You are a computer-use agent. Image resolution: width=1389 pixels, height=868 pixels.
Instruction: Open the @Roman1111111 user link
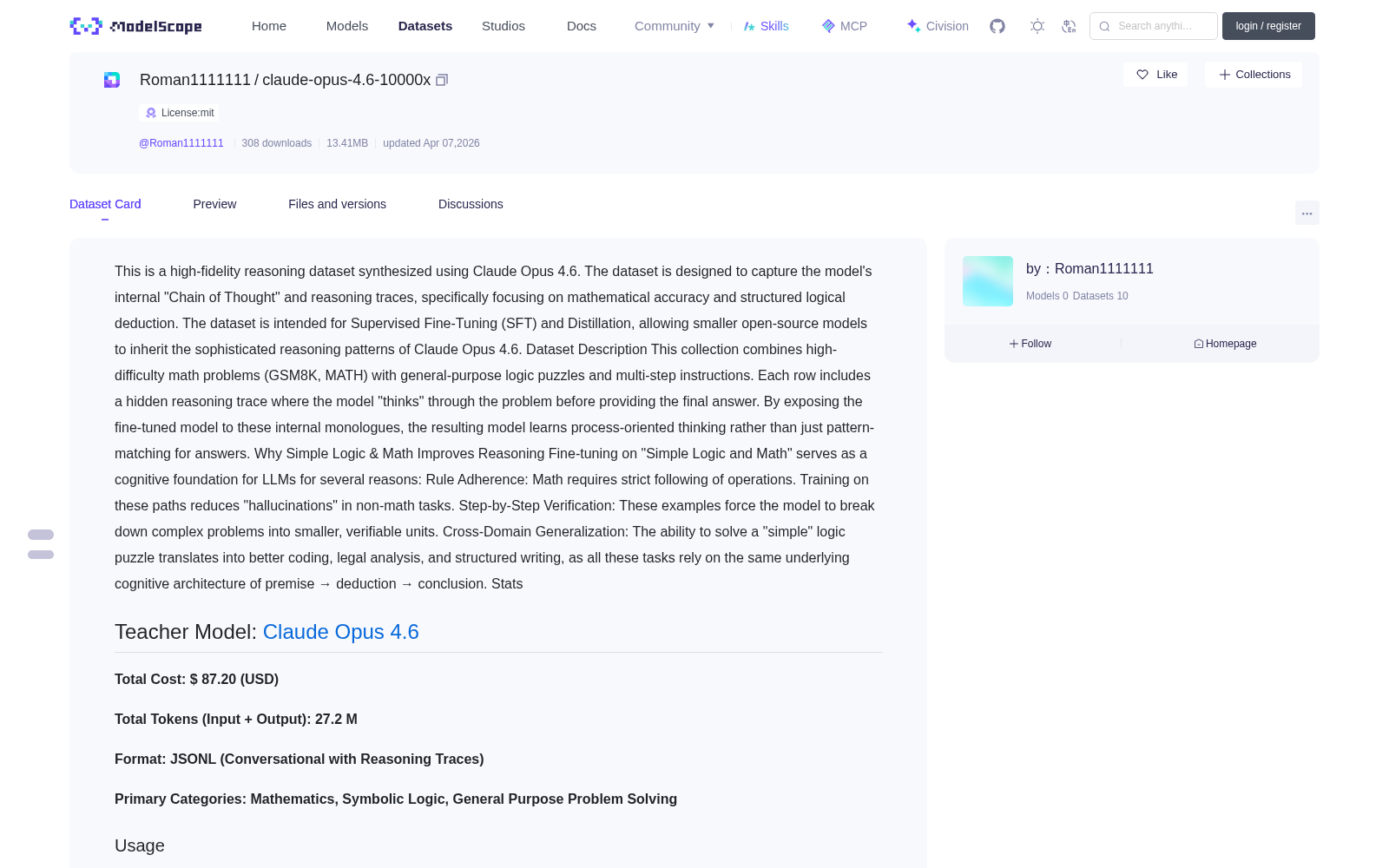[181, 143]
